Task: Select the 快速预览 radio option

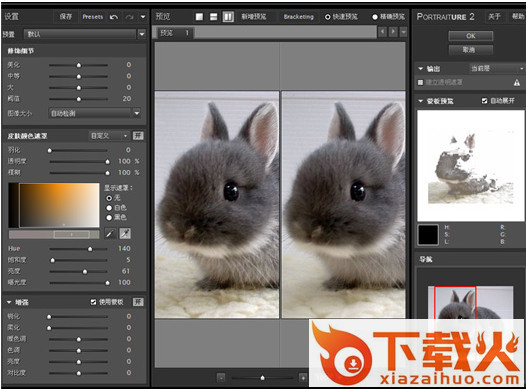Action: click(x=327, y=17)
